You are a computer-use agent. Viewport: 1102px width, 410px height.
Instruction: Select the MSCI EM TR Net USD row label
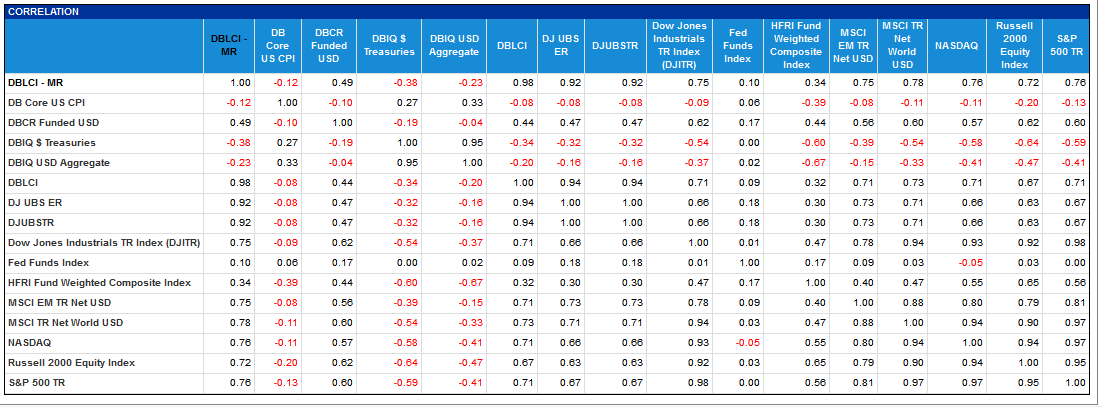(59, 302)
